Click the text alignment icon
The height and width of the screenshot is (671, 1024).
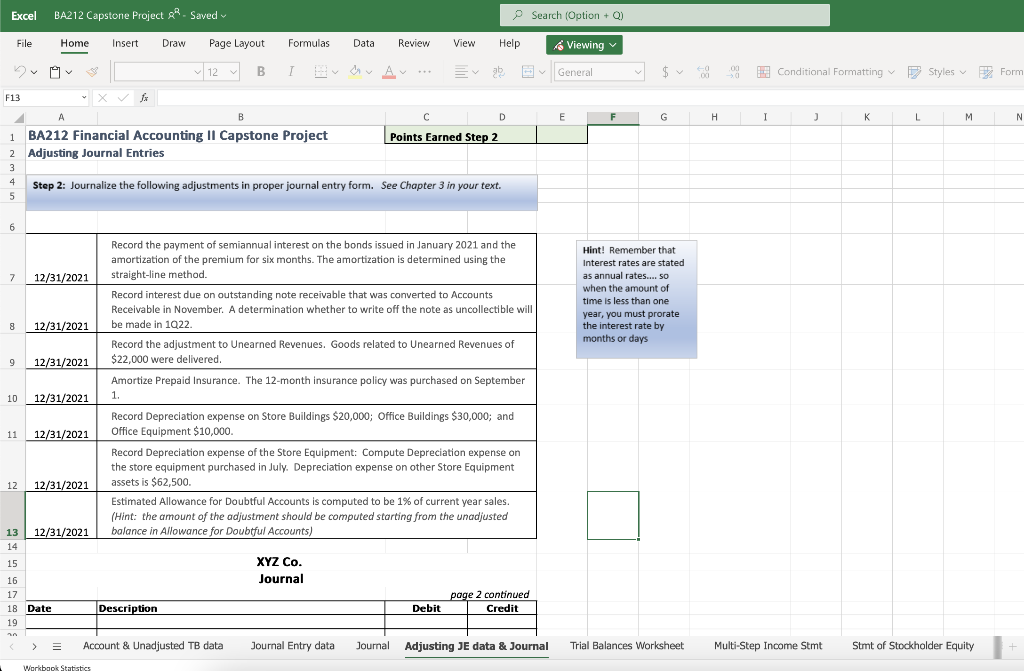[461, 72]
